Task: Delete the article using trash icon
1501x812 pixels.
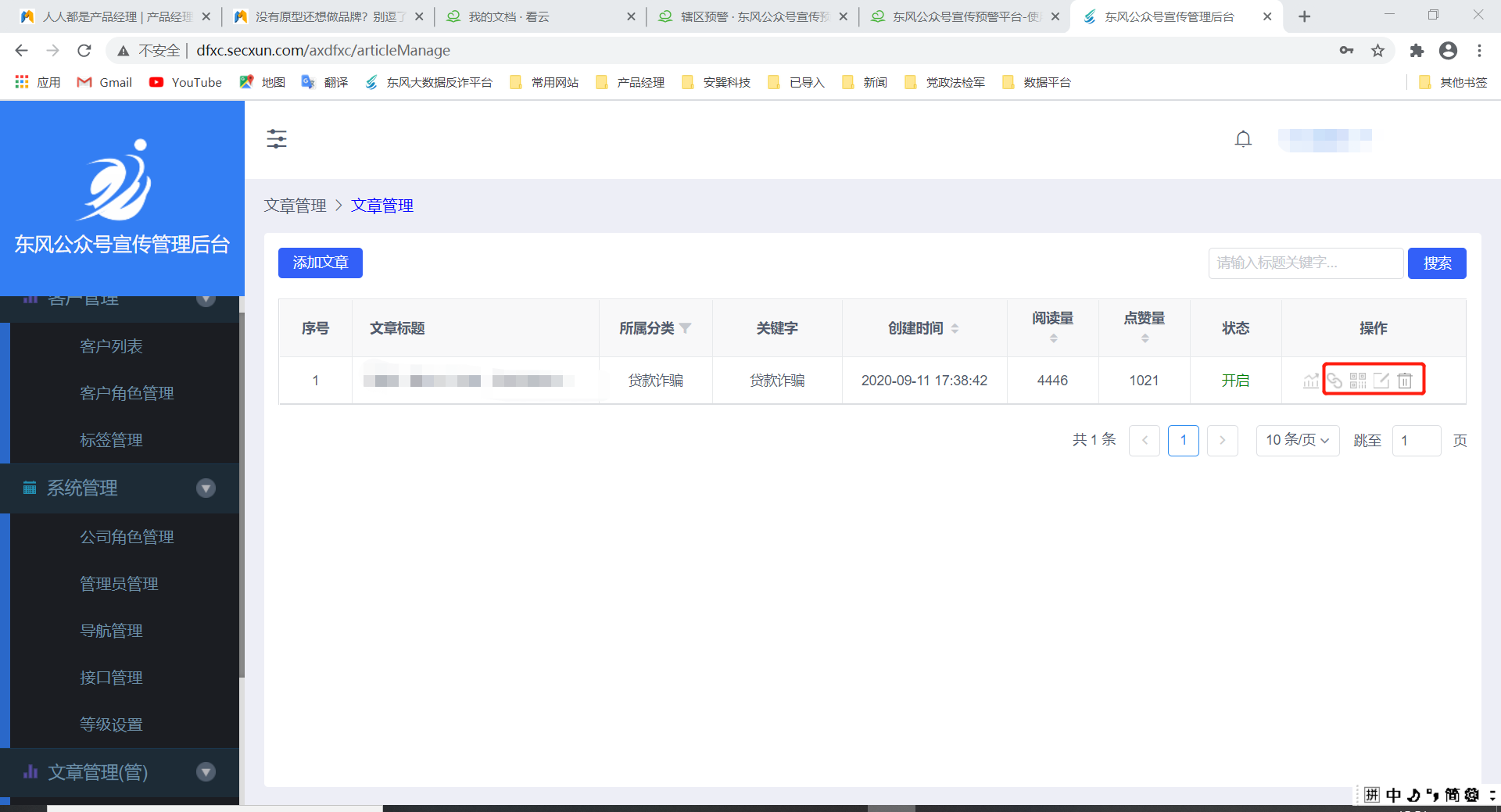Action: (x=1405, y=381)
